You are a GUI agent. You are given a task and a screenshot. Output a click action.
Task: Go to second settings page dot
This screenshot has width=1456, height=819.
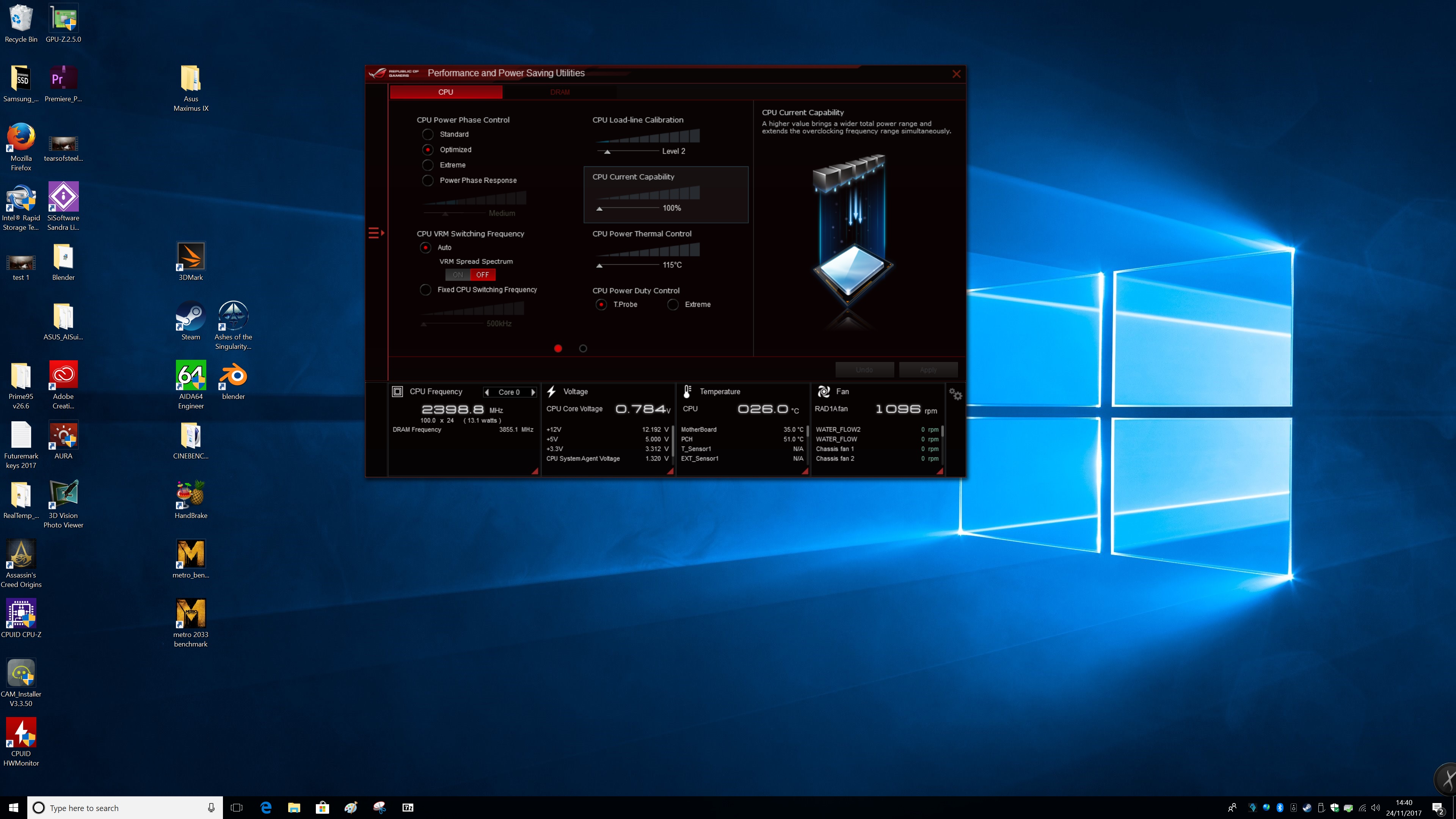(583, 349)
